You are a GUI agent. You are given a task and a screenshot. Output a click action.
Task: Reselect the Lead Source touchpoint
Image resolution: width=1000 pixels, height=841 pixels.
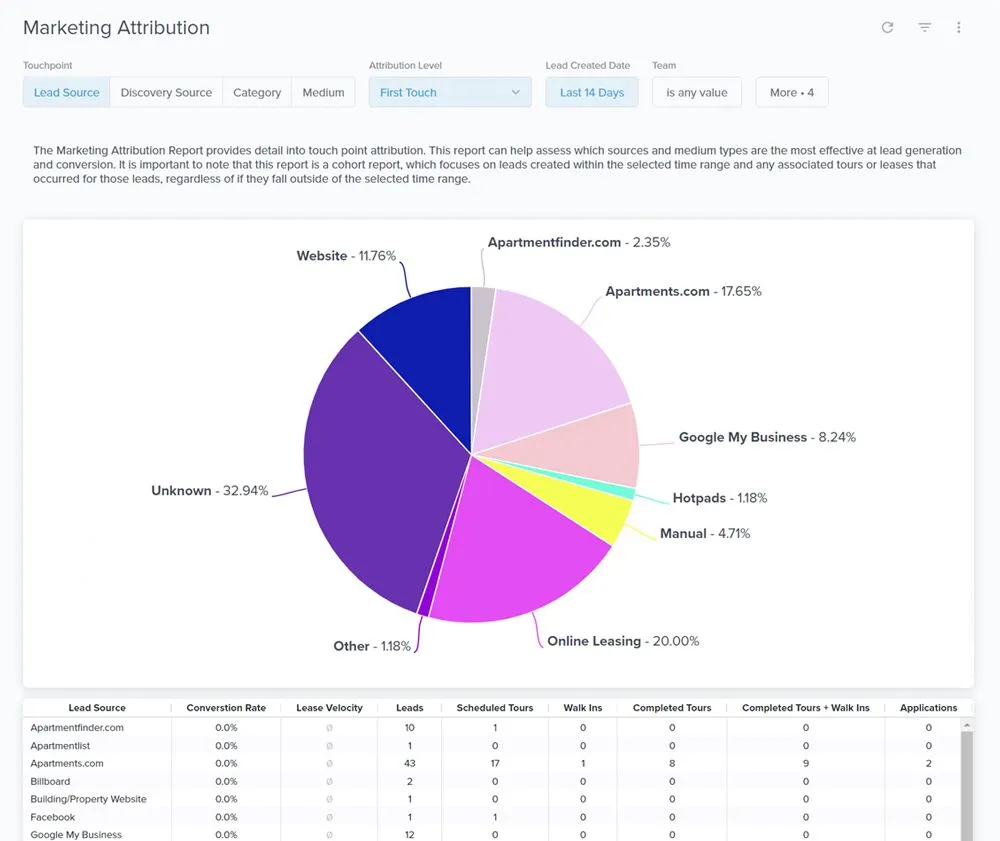pos(66,92)
